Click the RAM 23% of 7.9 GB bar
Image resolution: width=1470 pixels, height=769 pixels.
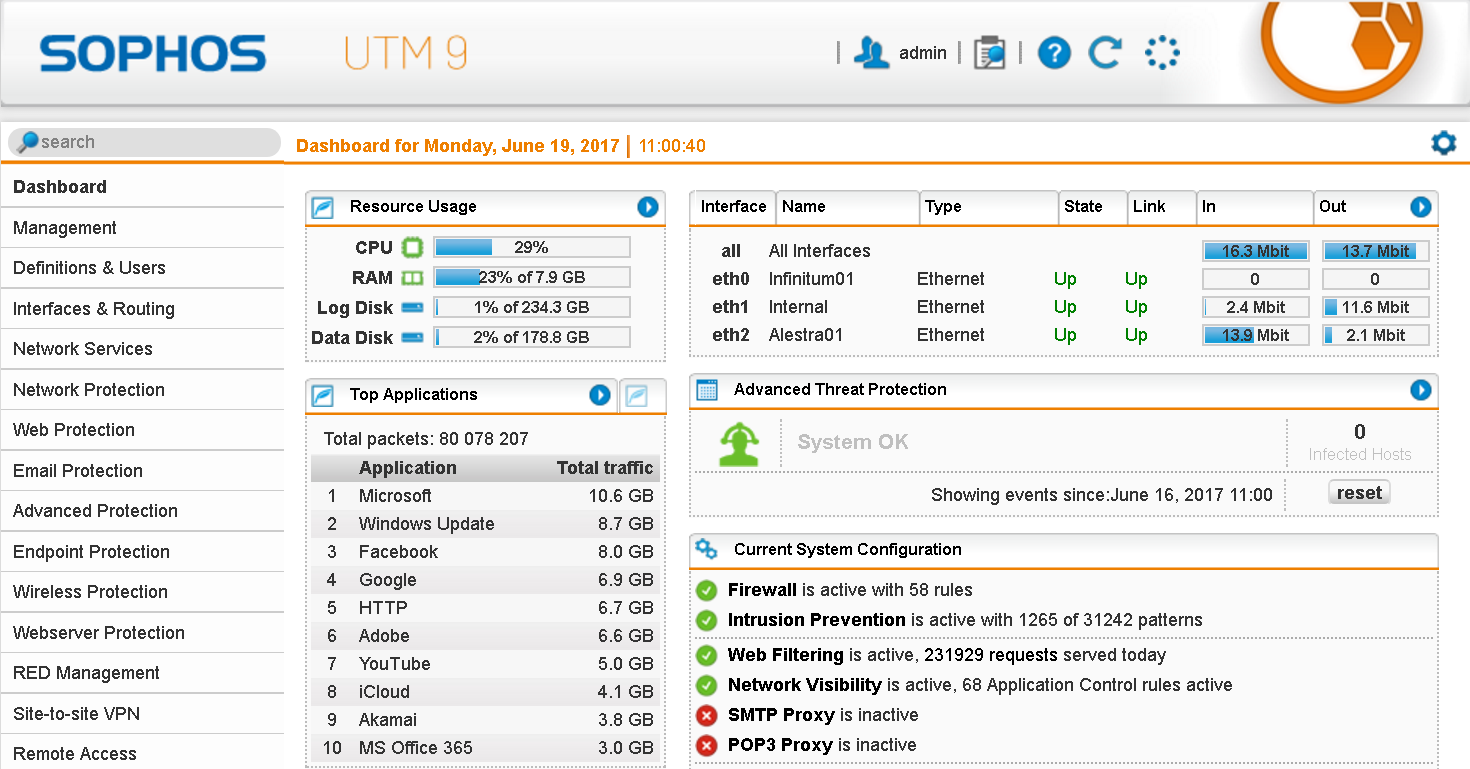click(x=532, y=277)
